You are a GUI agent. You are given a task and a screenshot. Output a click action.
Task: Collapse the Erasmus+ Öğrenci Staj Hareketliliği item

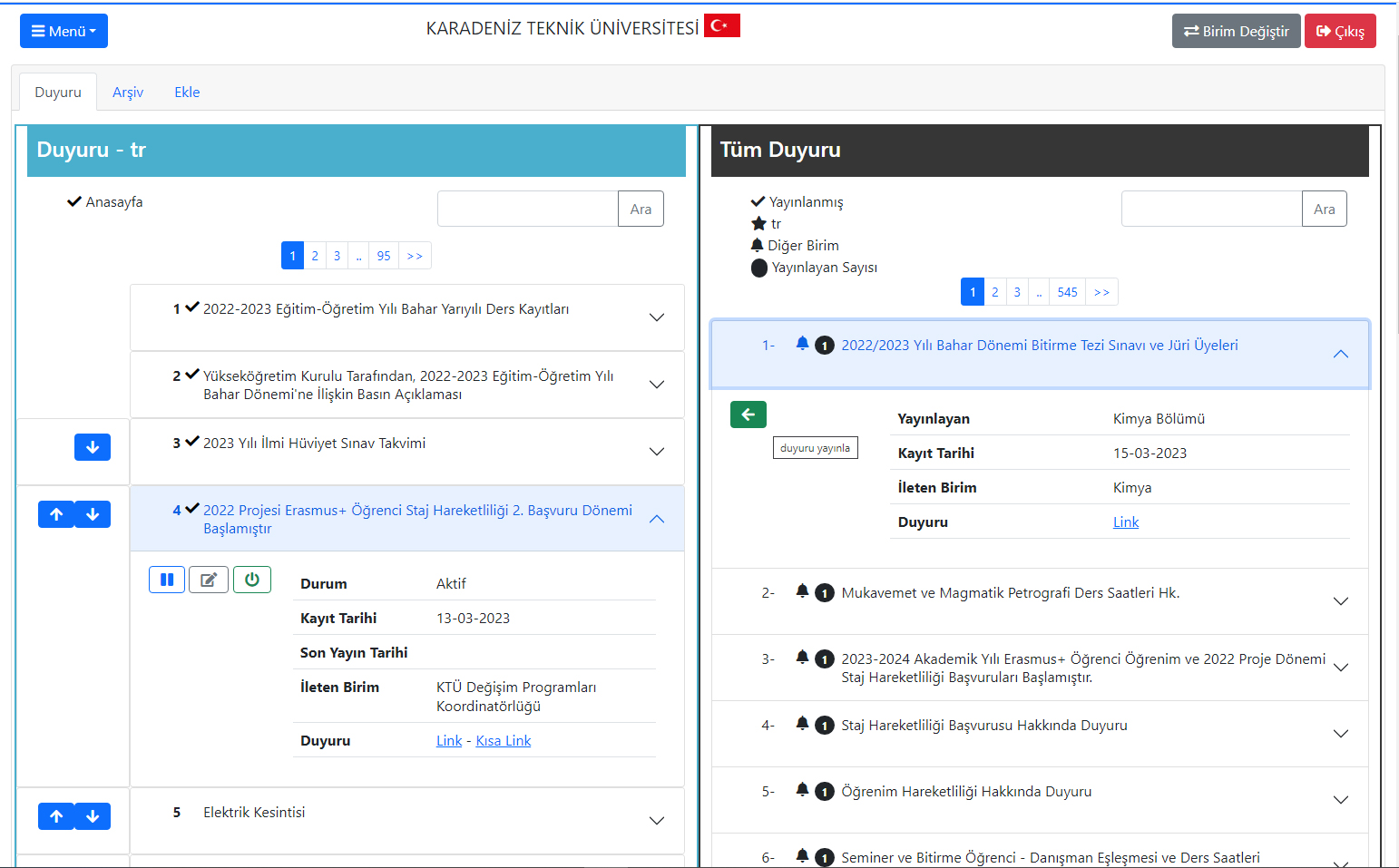407,519
